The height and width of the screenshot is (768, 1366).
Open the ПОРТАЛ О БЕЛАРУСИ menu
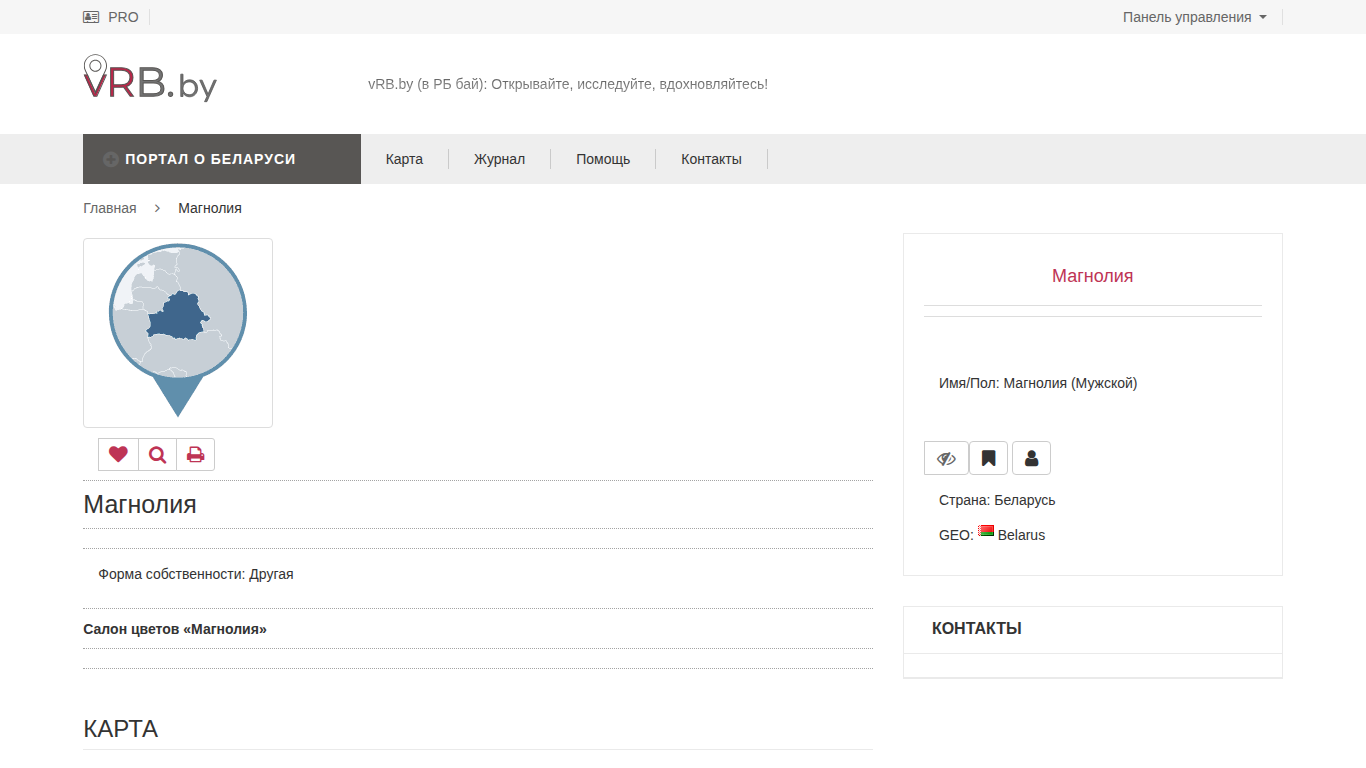coord(222,159)
